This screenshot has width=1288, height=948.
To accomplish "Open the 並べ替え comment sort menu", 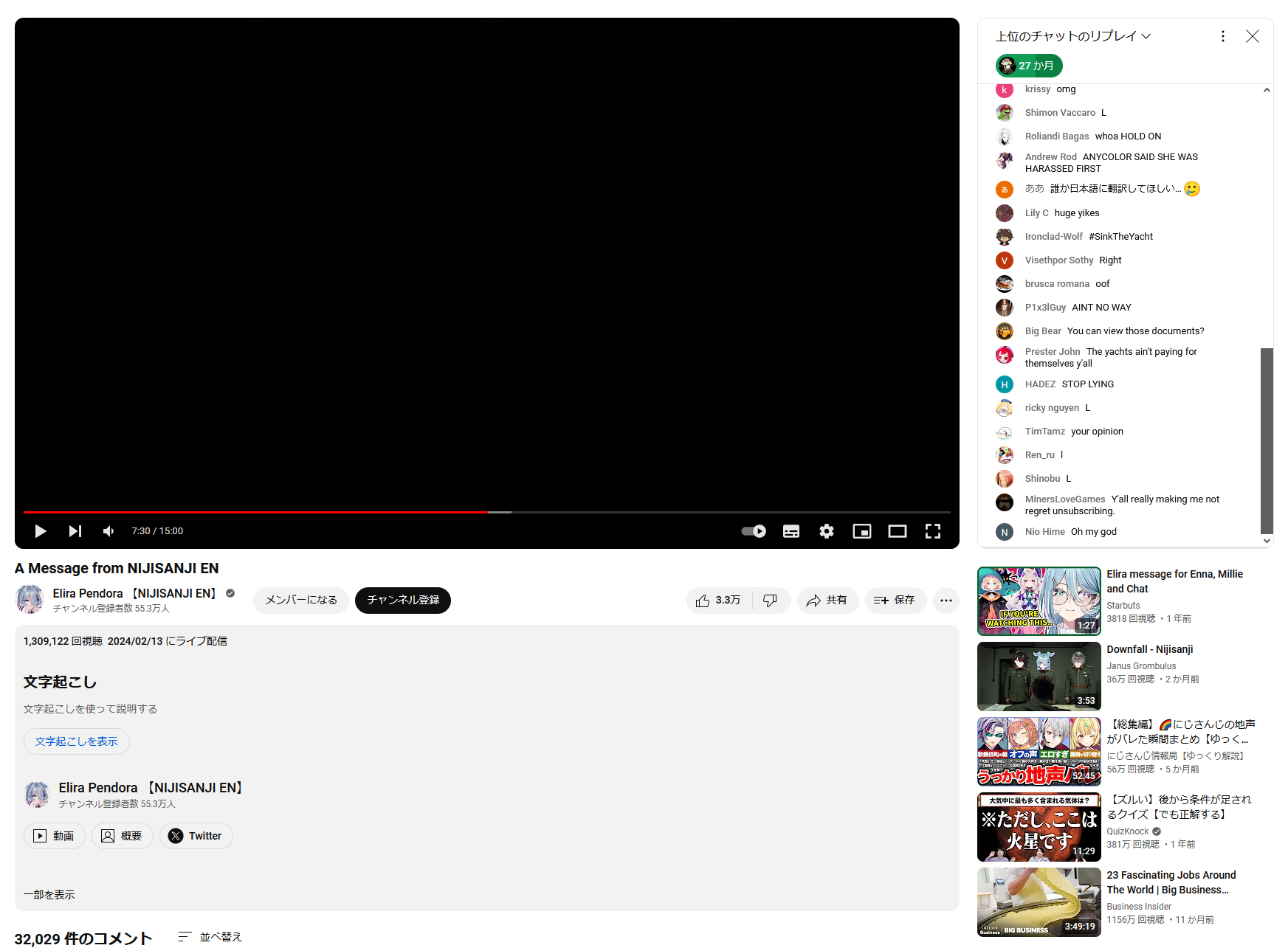I will [210, 937].
